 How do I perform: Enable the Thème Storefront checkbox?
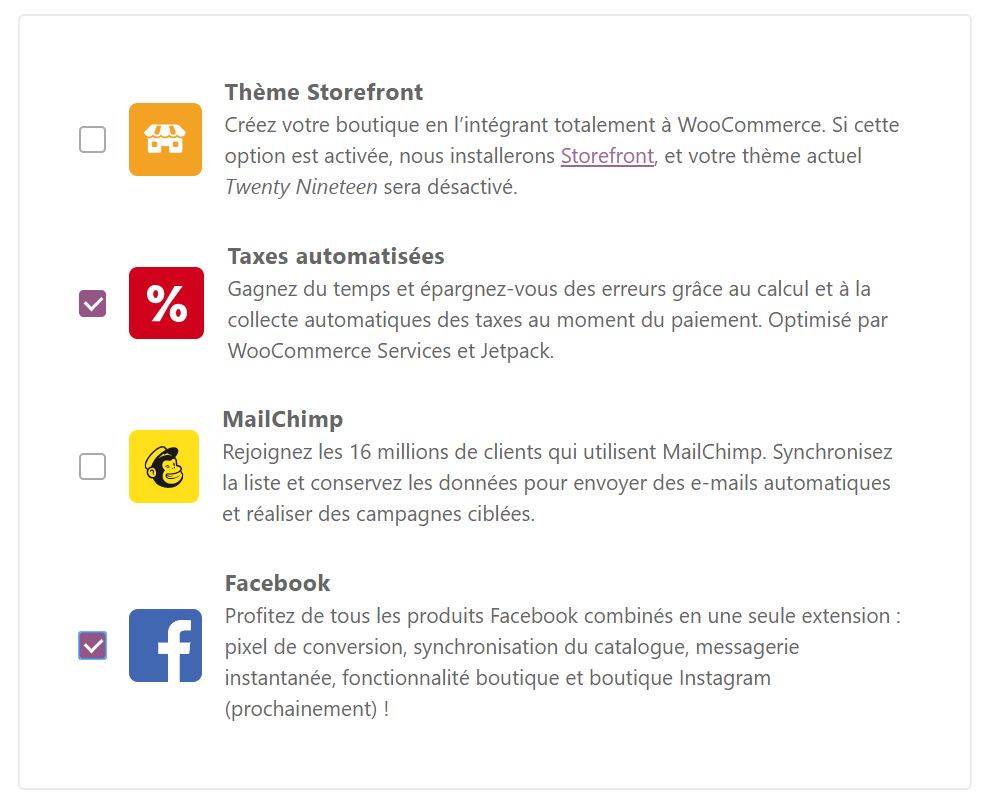tap(92, 139)
